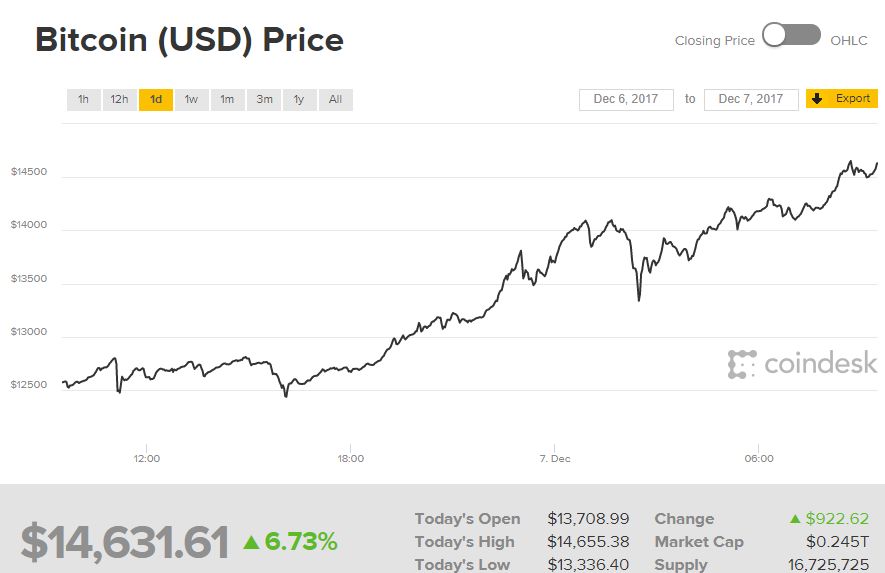The width and height of the screenshot is (885, 573).
Task: Click the green triangle next to 6.73%
Action: pos(252,542)
